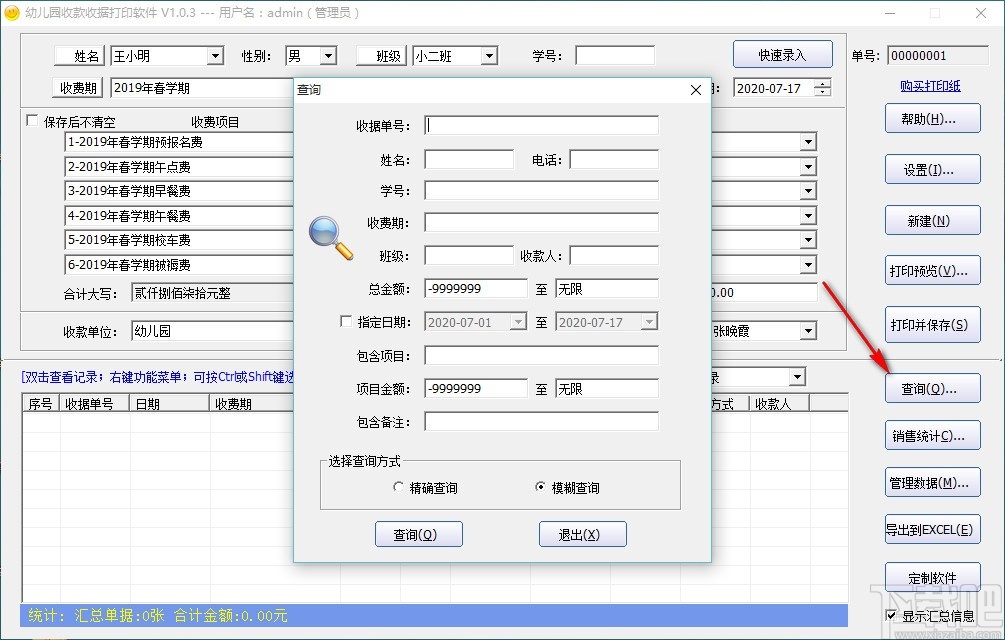The image size is (1005, 640).
Task: Close the 查询 dialog with the X
Action: [x=696, y=90]
